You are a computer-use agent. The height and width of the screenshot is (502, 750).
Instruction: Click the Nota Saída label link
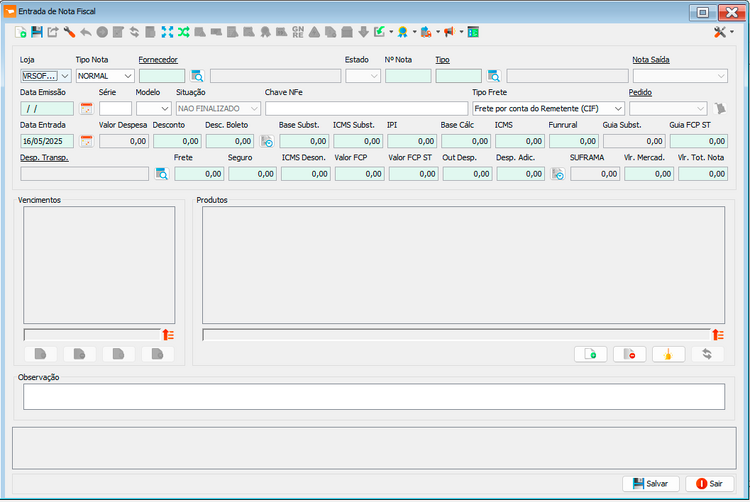pyautogui.click(x=651, y=60)
